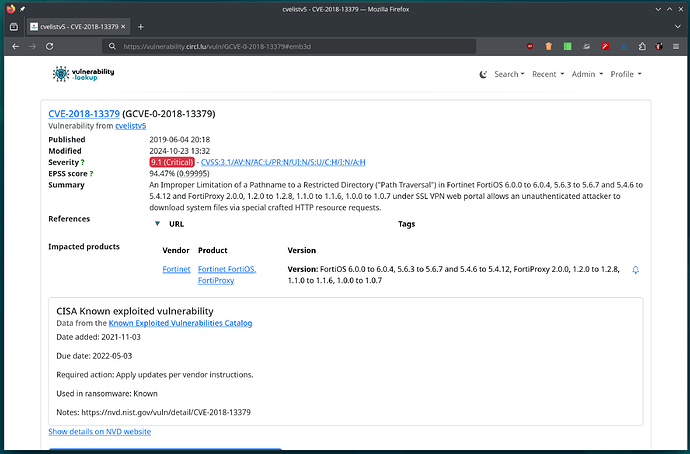Click the uBlock Origin shield extension icon
Image resolution: width=690 pixels, height=454 pixels.
coord(530,46)
